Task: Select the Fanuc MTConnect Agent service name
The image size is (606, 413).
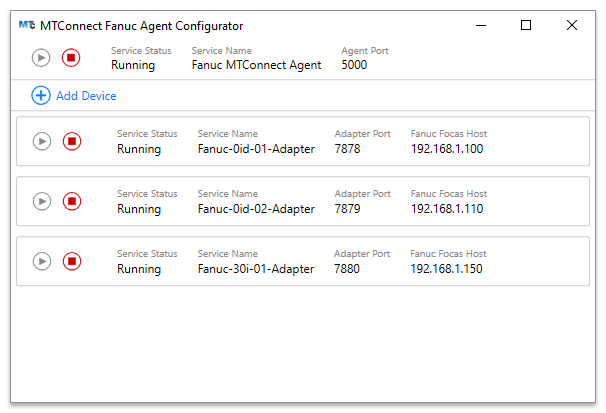Action: click(x=256, y=65)
